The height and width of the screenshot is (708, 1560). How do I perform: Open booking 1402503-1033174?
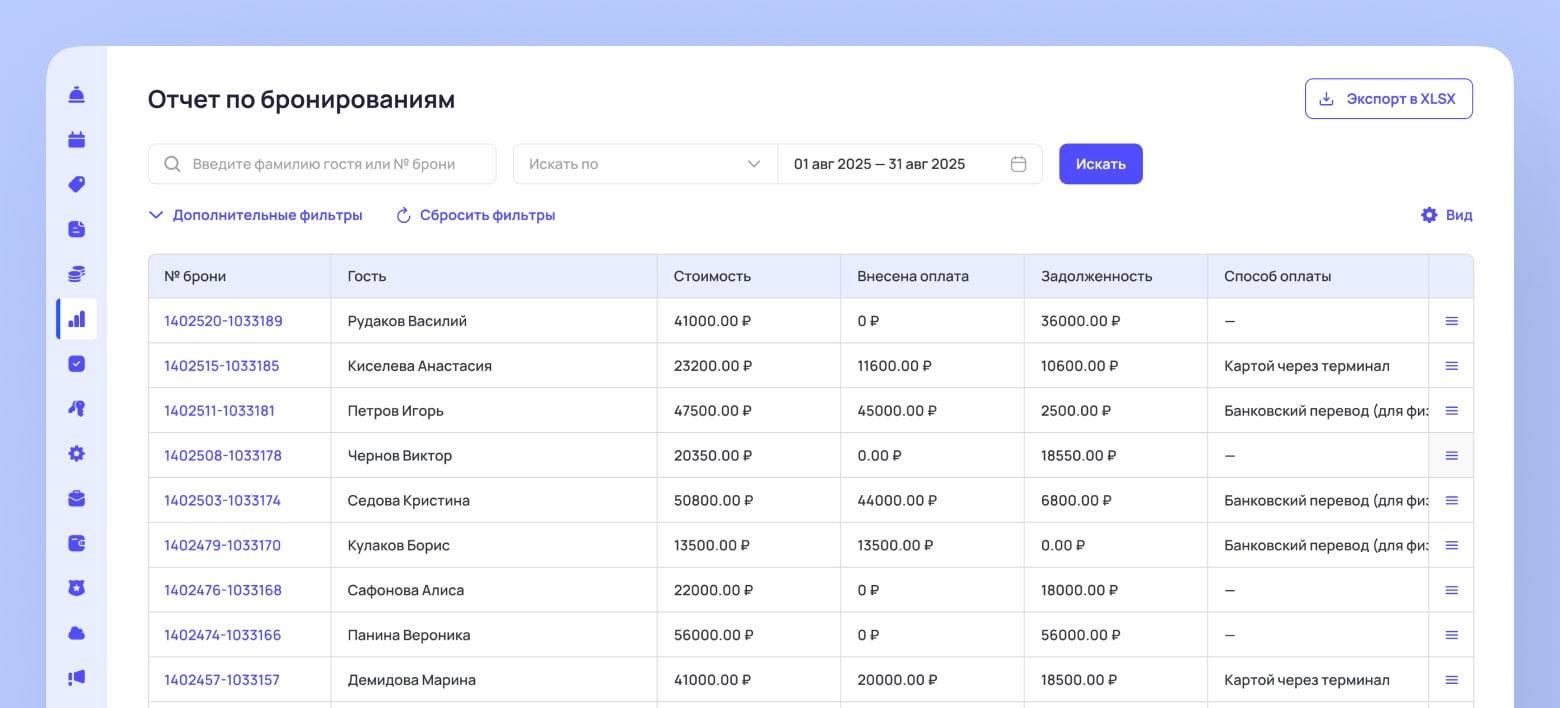coord(222,500)
